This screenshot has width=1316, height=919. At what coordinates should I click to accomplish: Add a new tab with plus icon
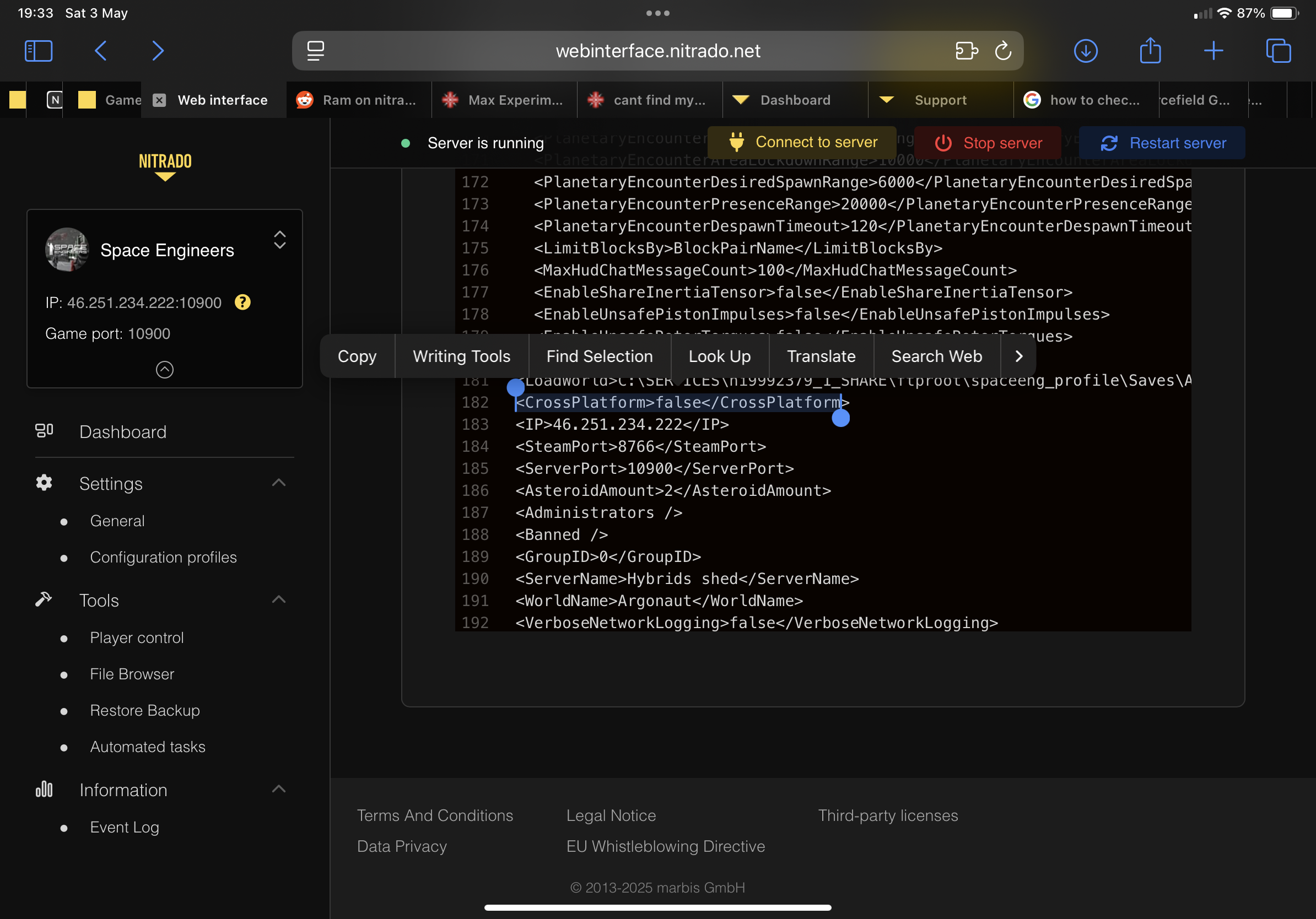(1213, 51)
